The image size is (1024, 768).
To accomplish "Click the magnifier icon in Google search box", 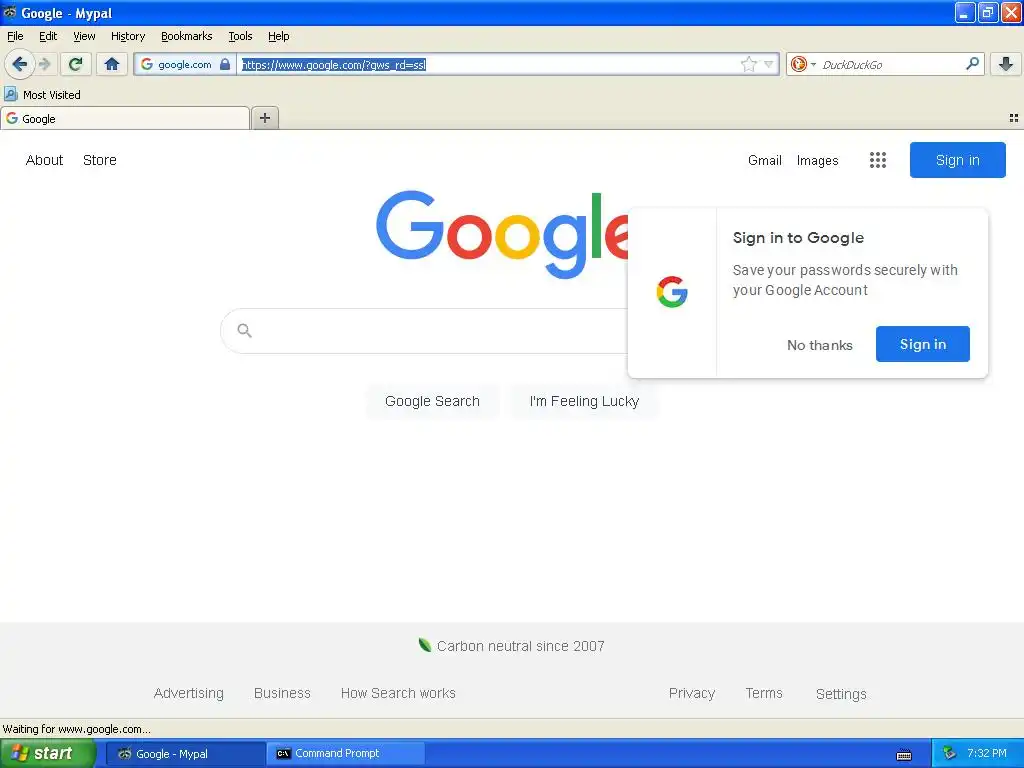I will [244, 330].
